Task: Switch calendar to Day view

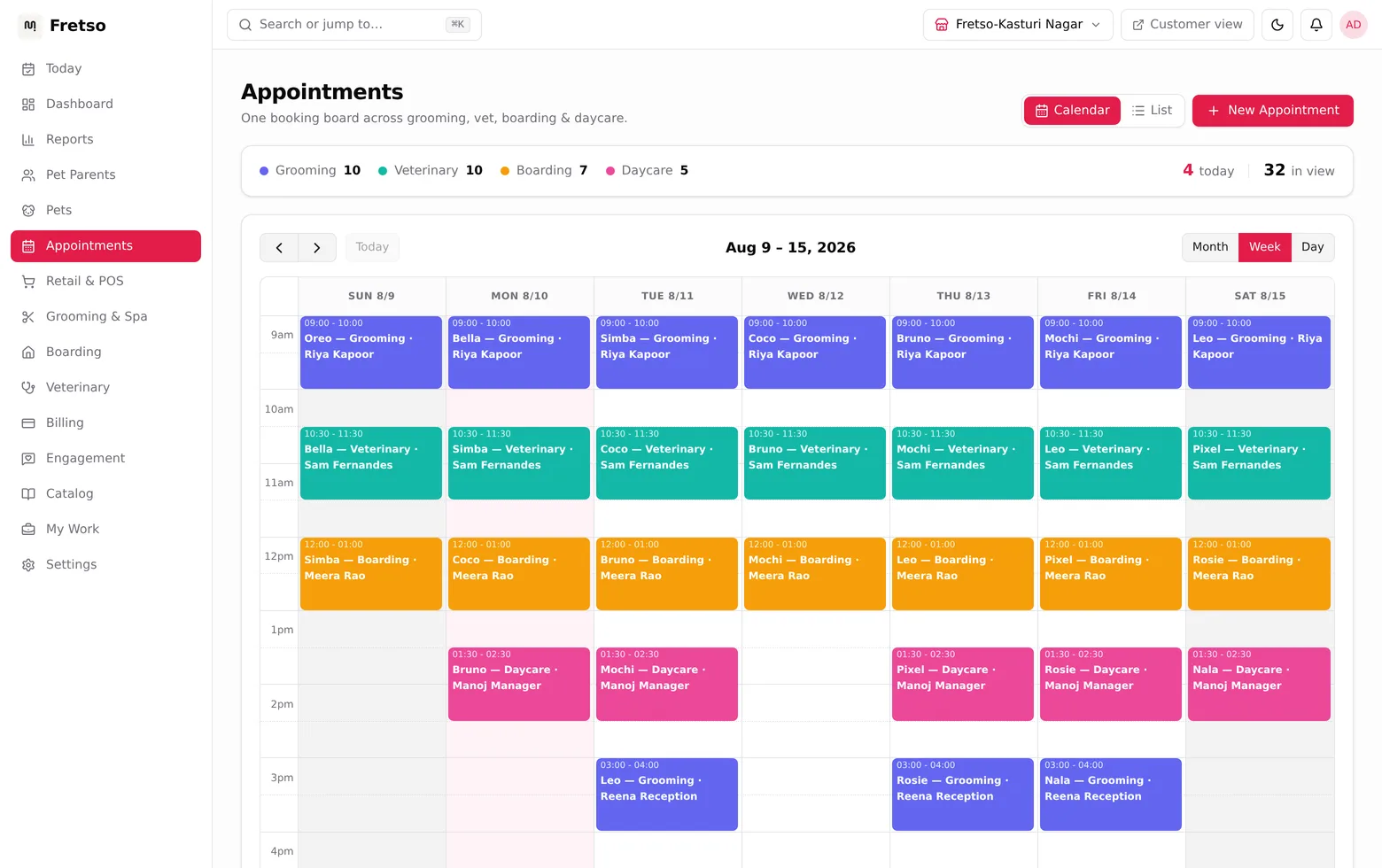Action: pos(1313,247)
